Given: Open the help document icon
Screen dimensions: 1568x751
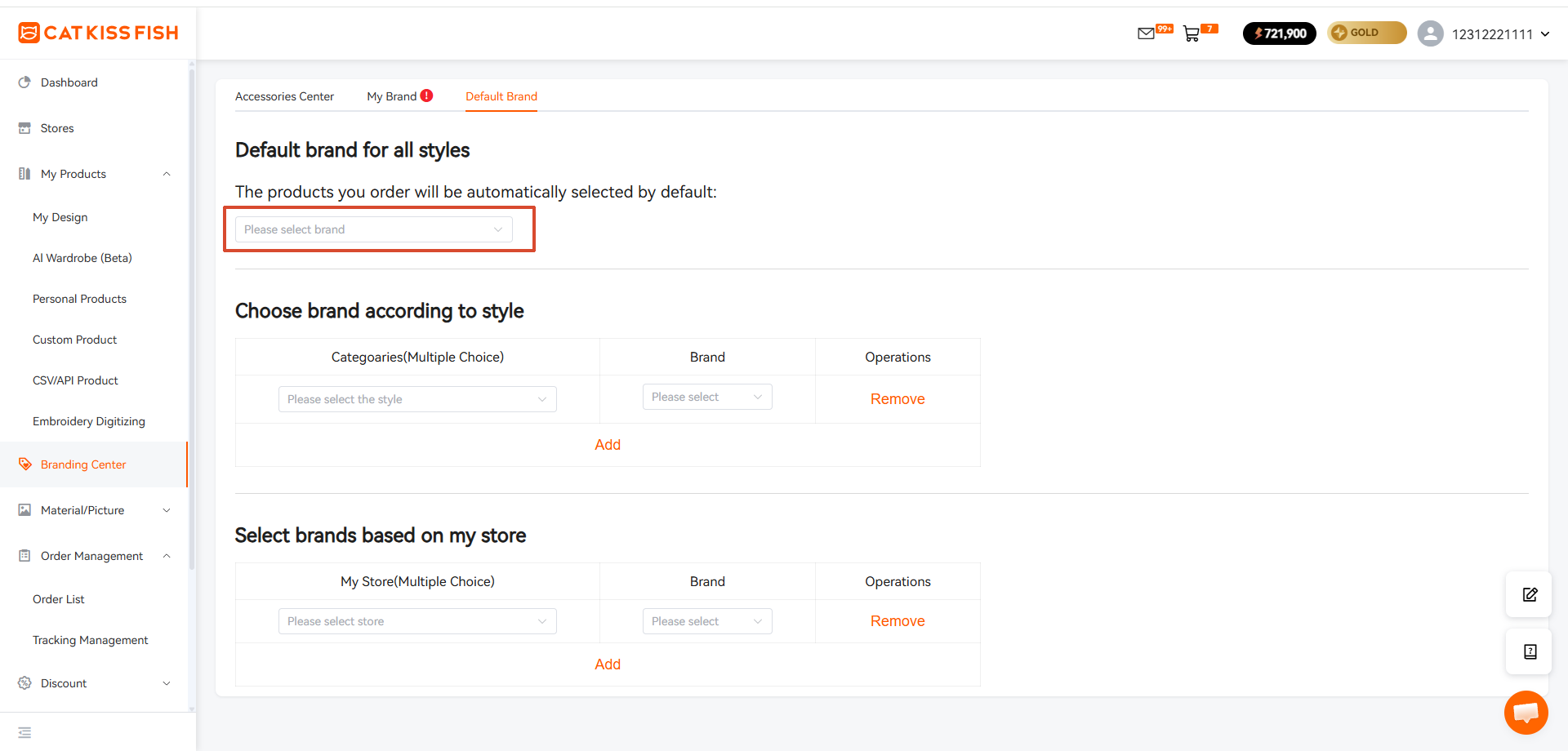Looking at the screenshot, I should click(1530, 651).
